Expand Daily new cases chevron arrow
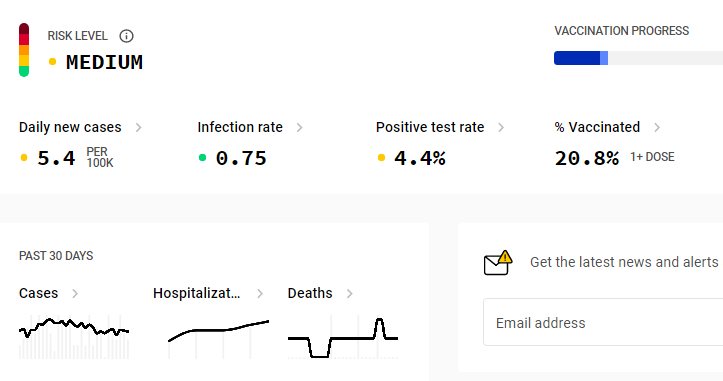The image size is (723, 381). tap(138, 127)
